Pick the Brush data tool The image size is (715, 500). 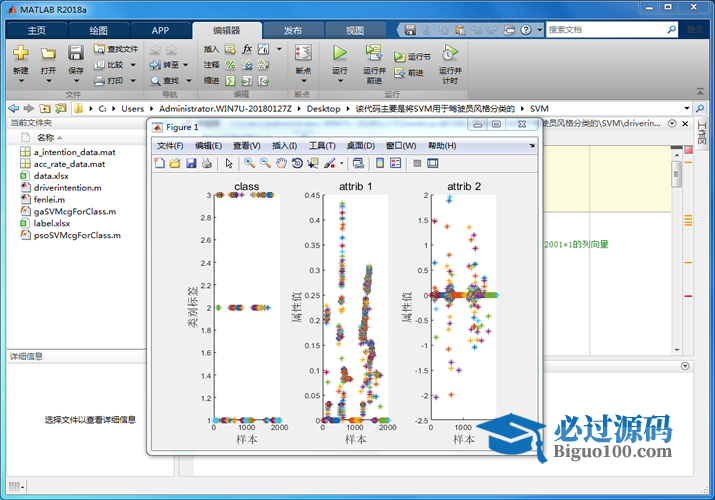click(x=330, y=163)
